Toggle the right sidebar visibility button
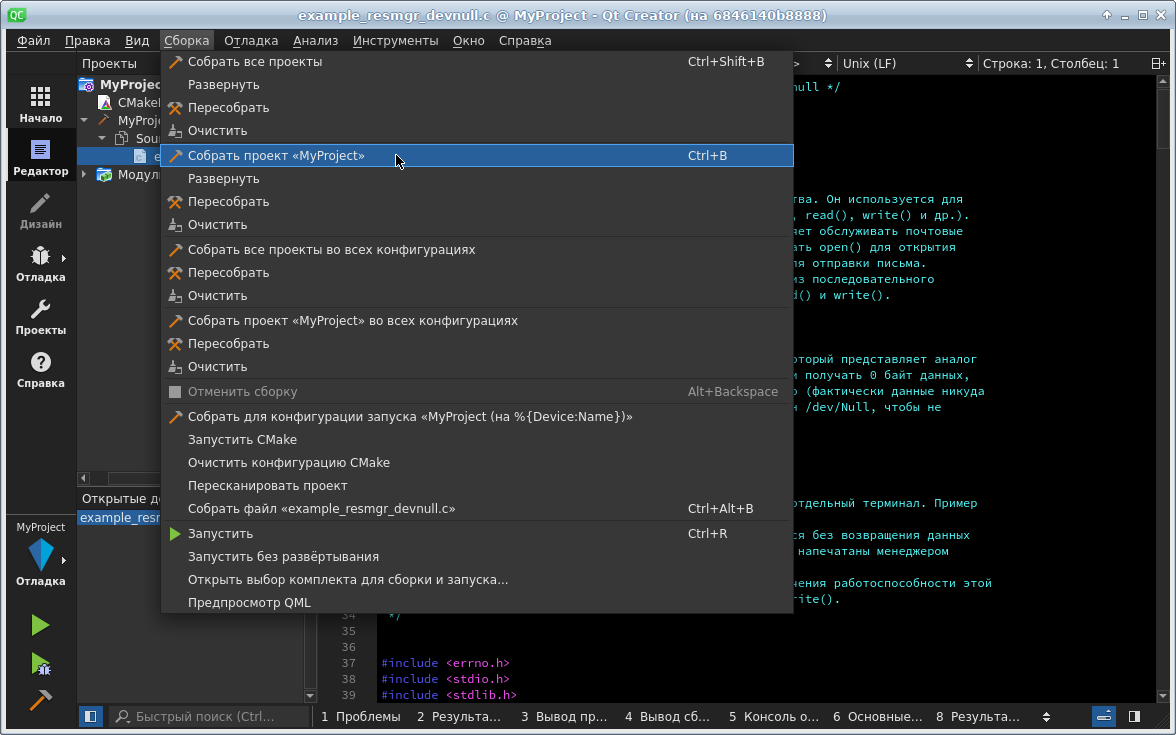Image resolution: width=1176 pixels, height=735 pixels. 1134,716
